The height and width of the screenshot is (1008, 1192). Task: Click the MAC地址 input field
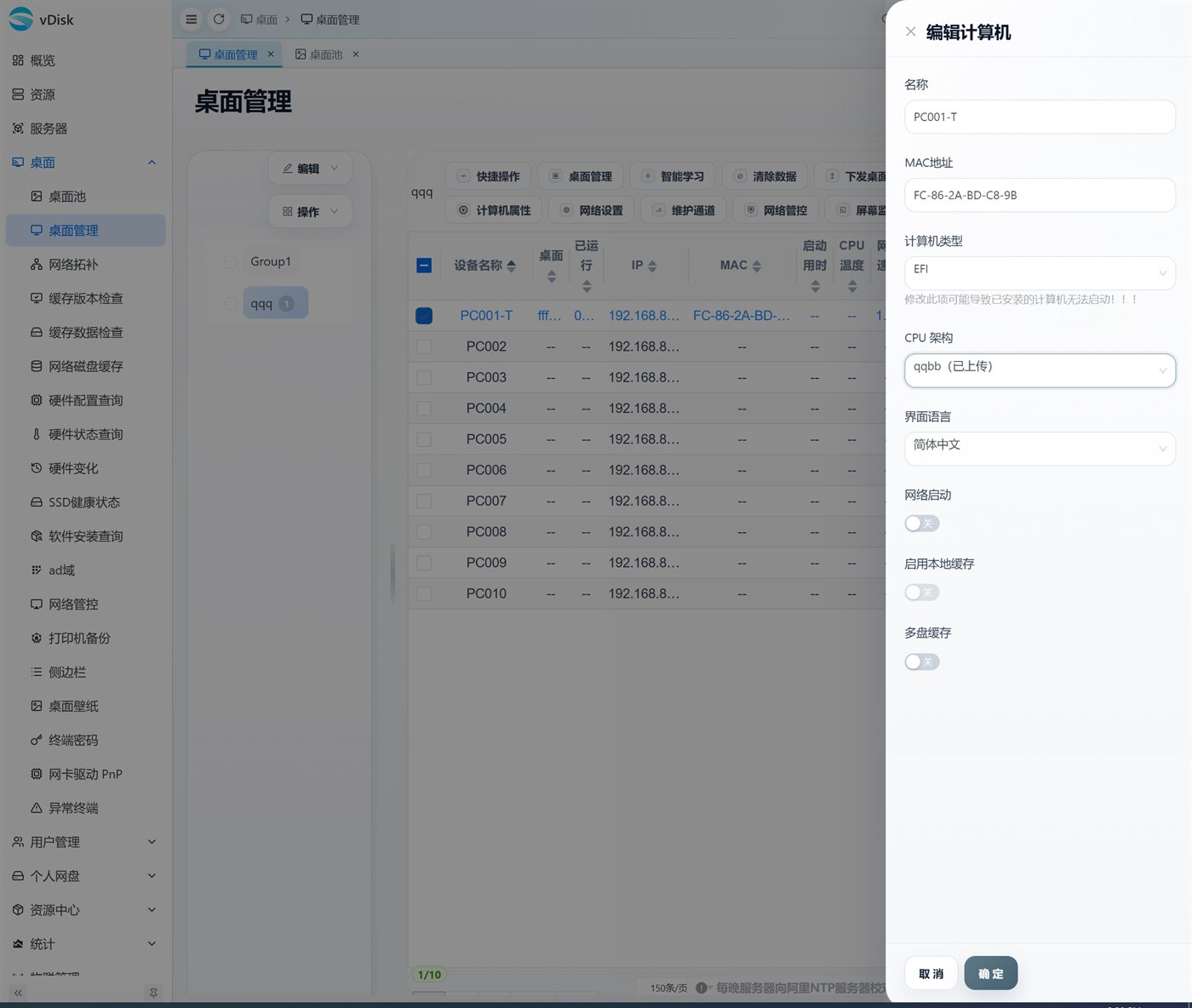click(1040, 195)
